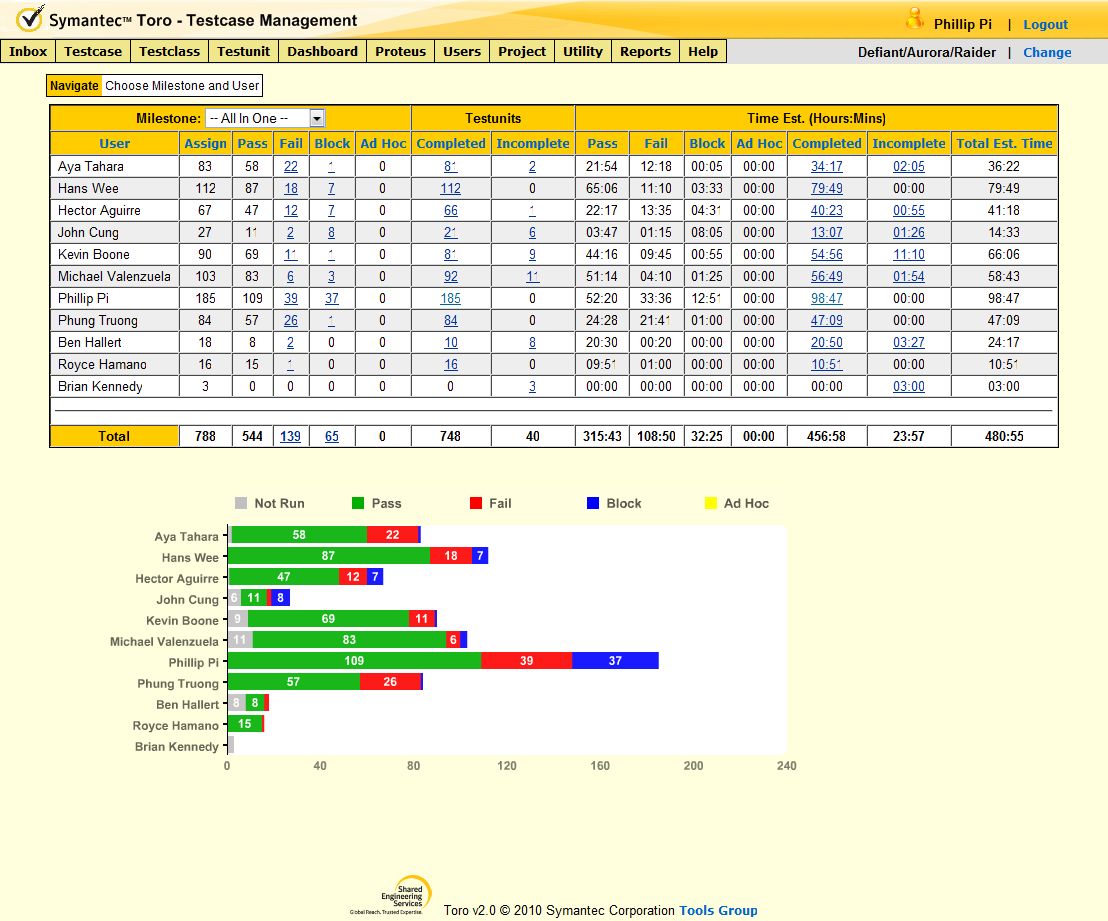Click total estimated time 480:55
Screen dimensions: 1108x921
(1004, 436)
